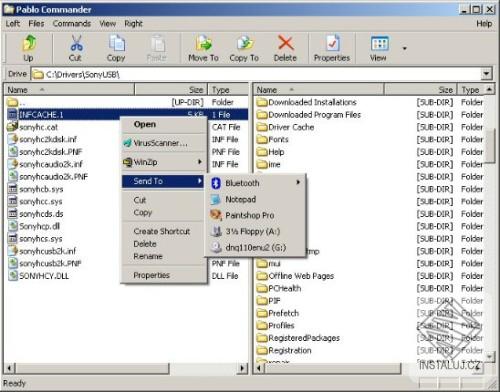Select sonyhcds.ds file

tap(41, 214)
